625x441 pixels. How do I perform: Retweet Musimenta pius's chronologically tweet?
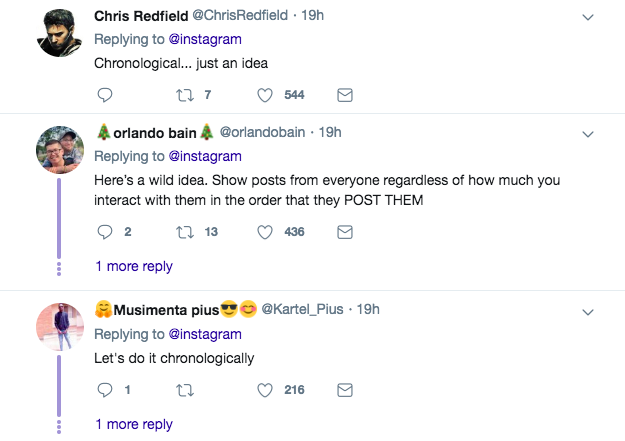click(184, 389)
